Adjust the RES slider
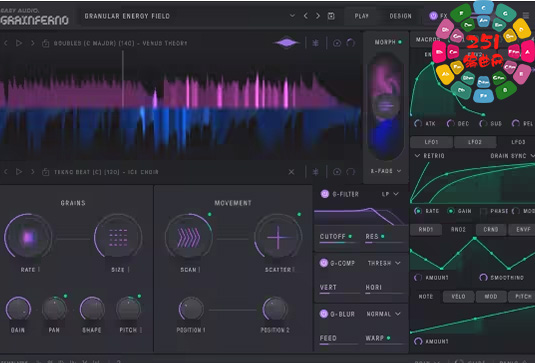The width and height of the screenshot is (535, 363). (385, 243)
